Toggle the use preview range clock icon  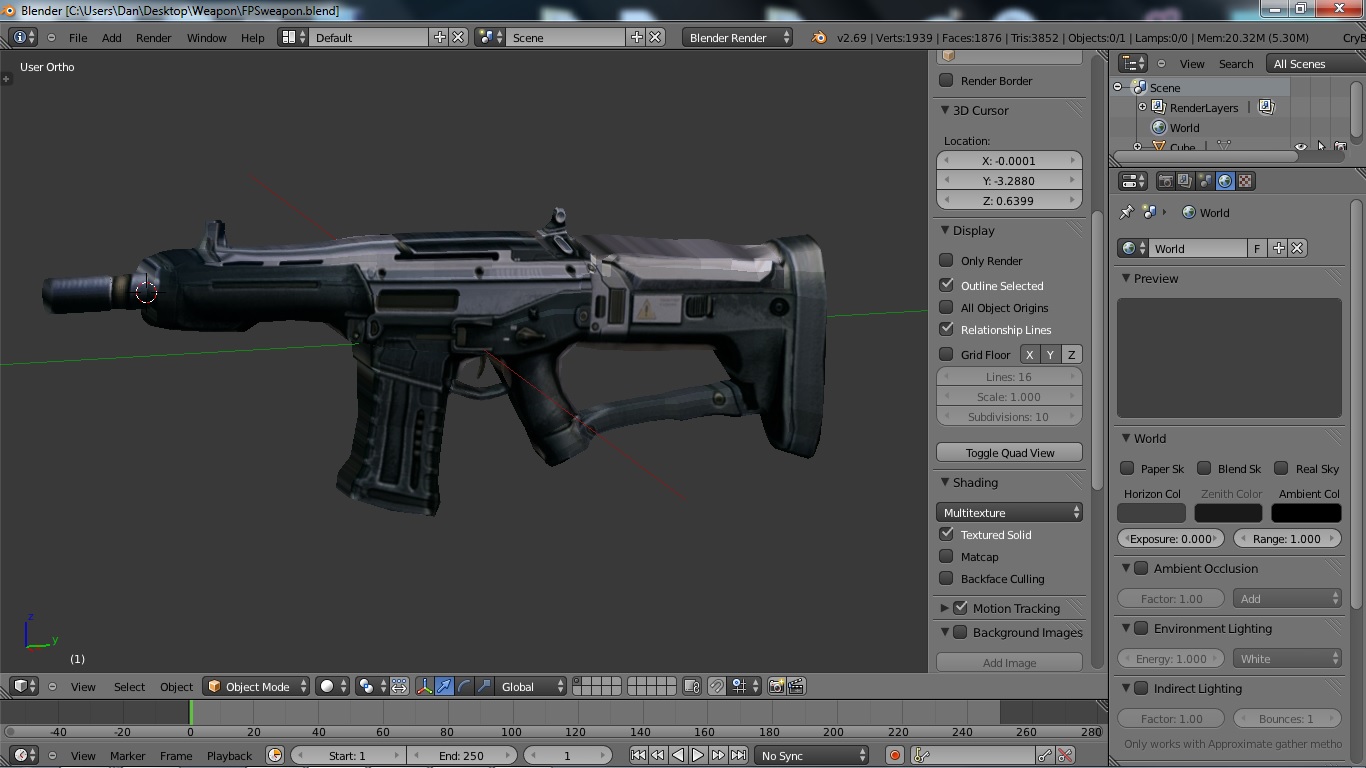click(275, 755)
